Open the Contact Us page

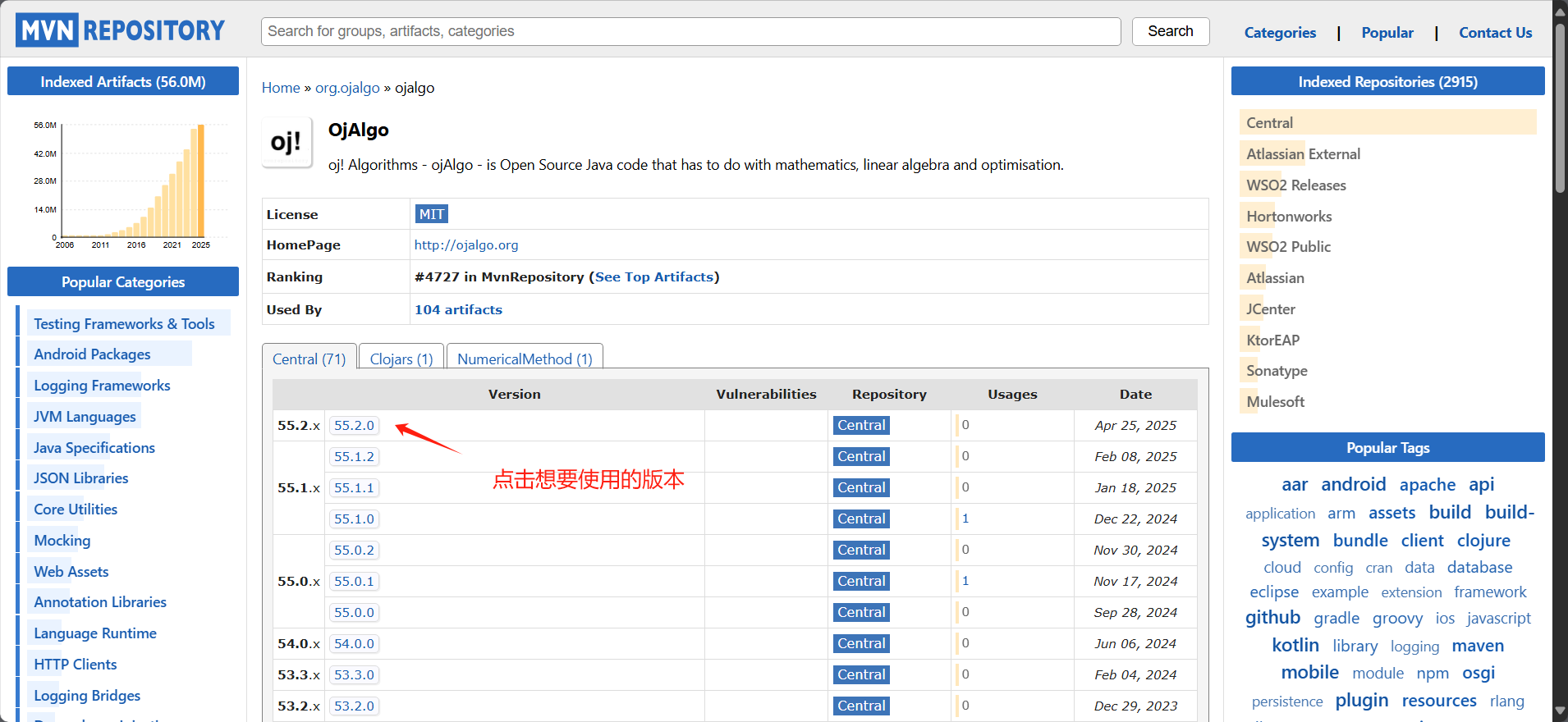click(1495, 33)
